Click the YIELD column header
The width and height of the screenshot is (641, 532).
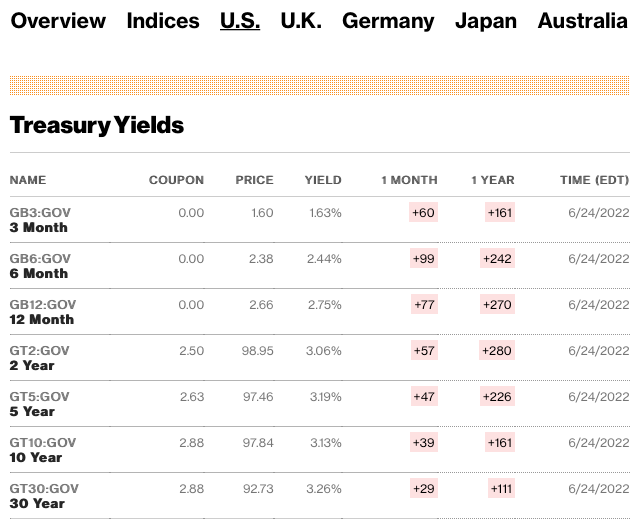click(323, 180)
